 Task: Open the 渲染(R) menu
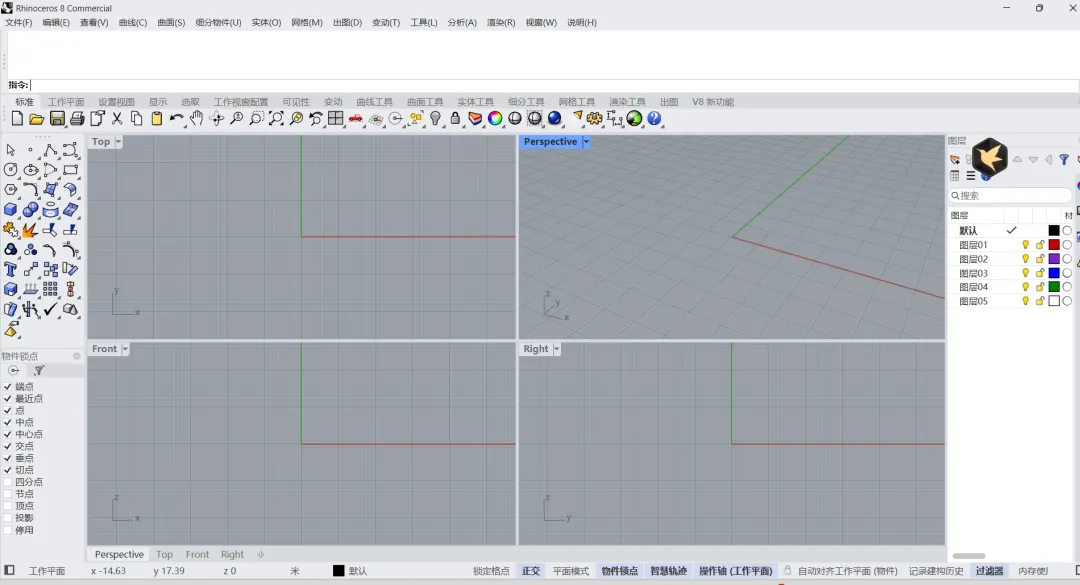click(x=501, y=23)
